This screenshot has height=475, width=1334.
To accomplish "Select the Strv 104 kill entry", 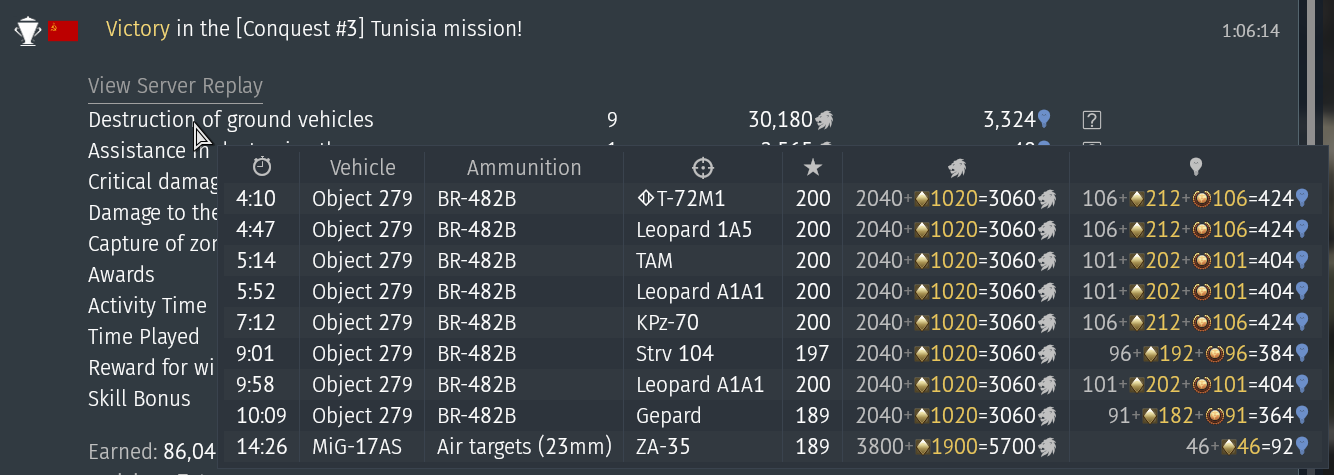I will pos(772,354).
